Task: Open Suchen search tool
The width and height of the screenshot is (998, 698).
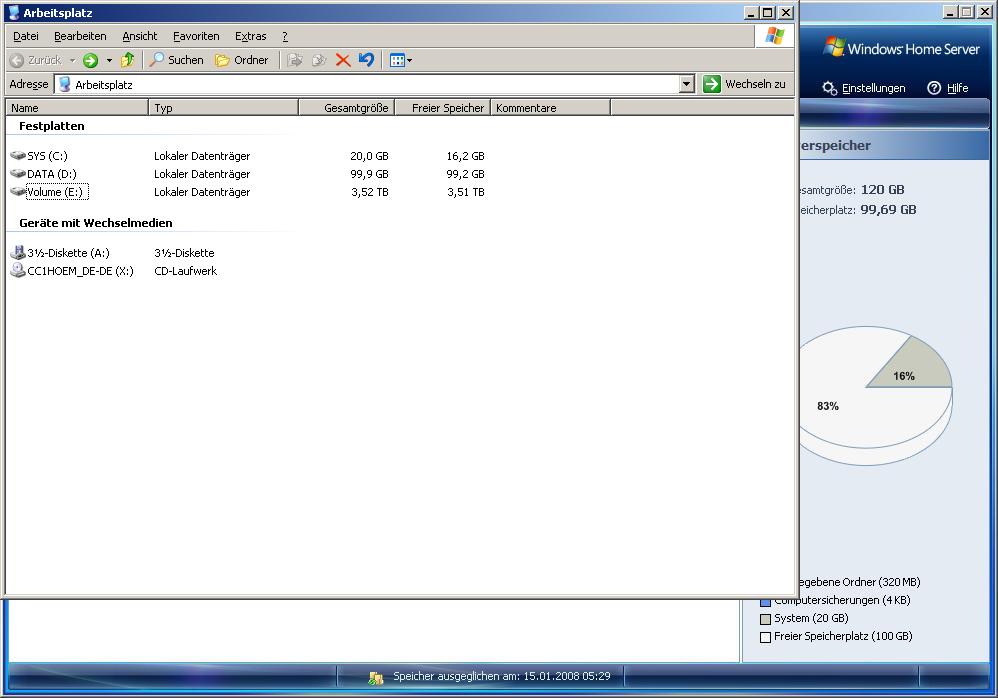Action: click(x=176, y=60)
